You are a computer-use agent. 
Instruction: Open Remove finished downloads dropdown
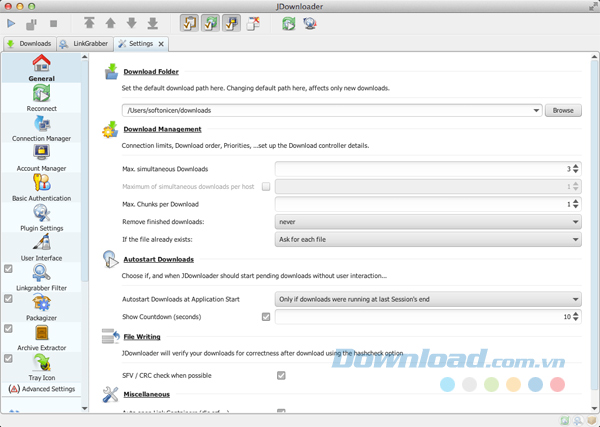click(x=428, y=222)
